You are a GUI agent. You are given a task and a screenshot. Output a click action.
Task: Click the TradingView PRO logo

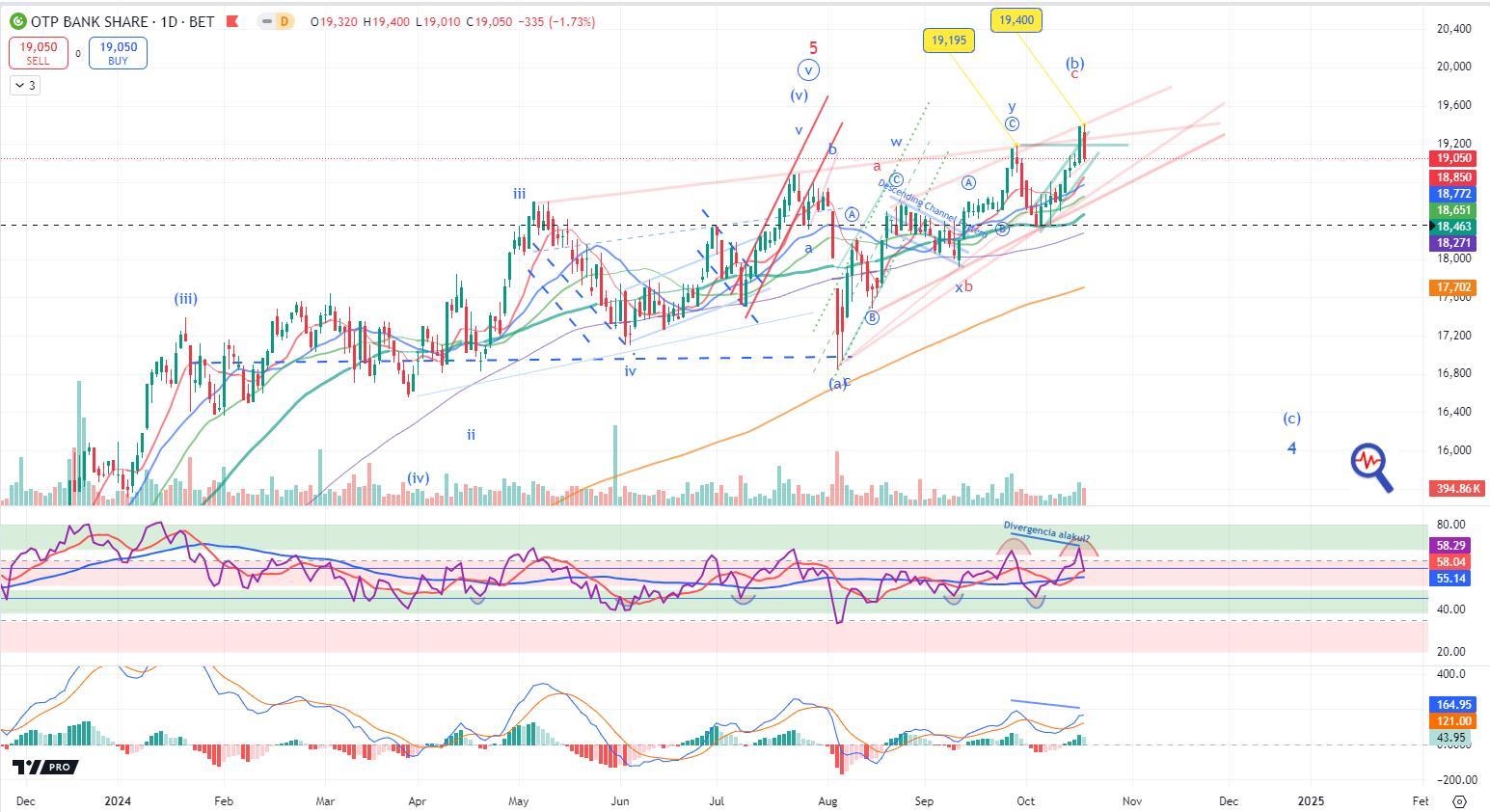pyautogui.click(x=44, y=767)
